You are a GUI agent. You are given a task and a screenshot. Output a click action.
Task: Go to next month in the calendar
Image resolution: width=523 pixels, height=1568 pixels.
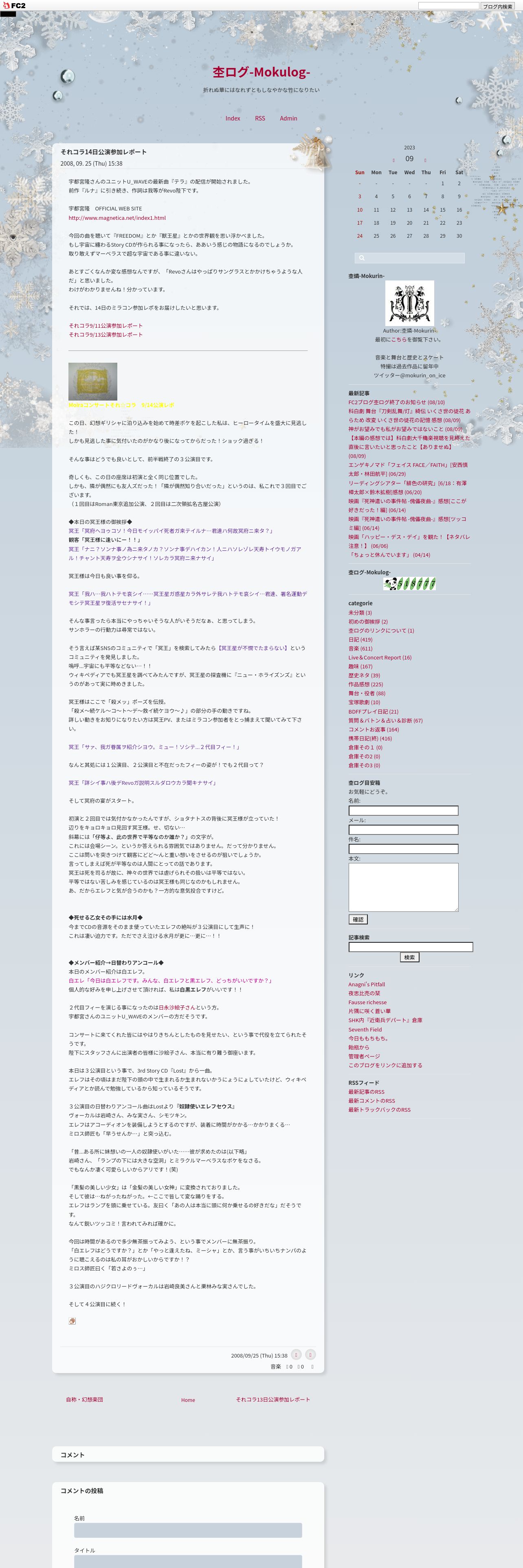[425, 160]
